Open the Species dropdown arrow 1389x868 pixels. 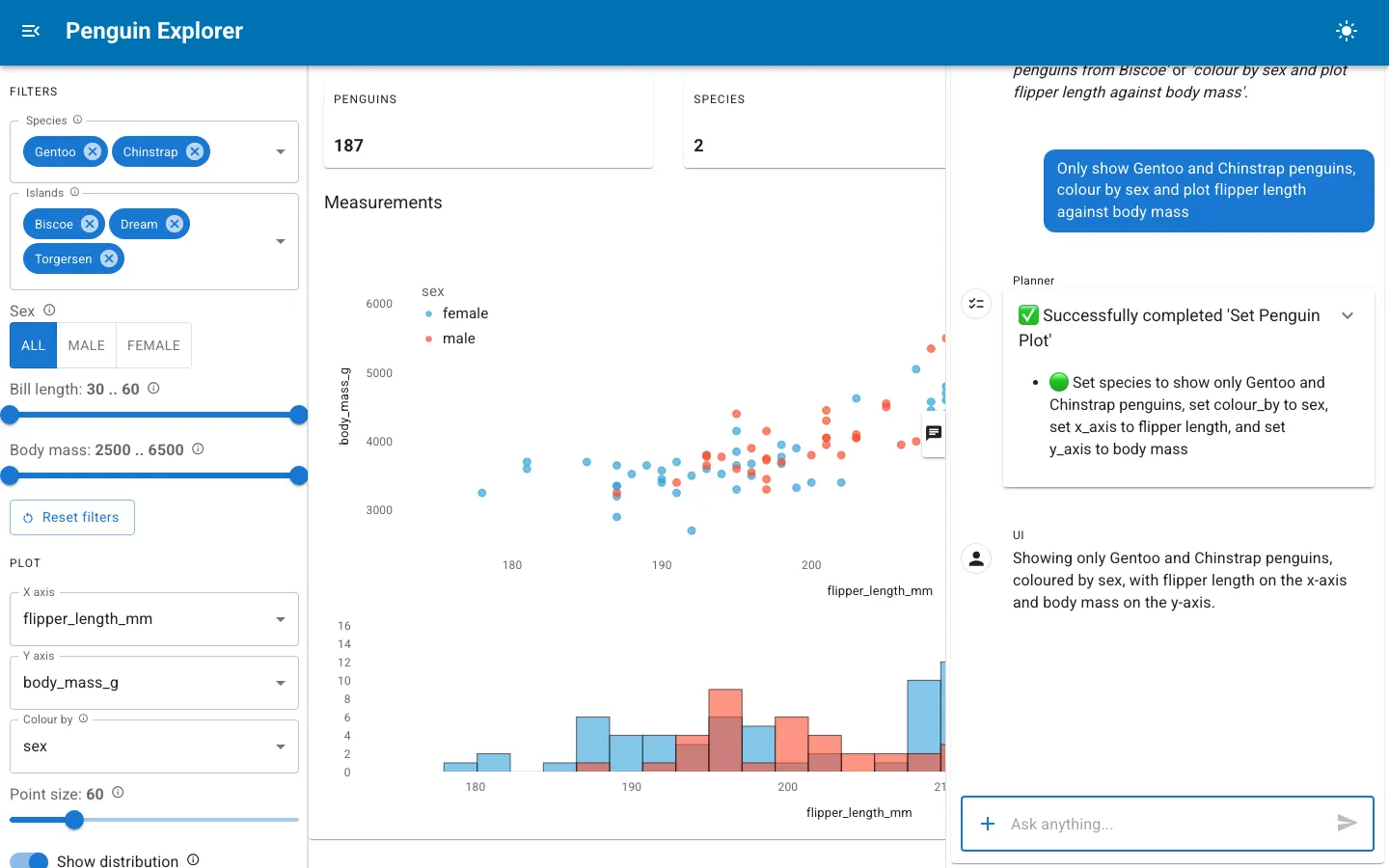click(x=281, y=151)
